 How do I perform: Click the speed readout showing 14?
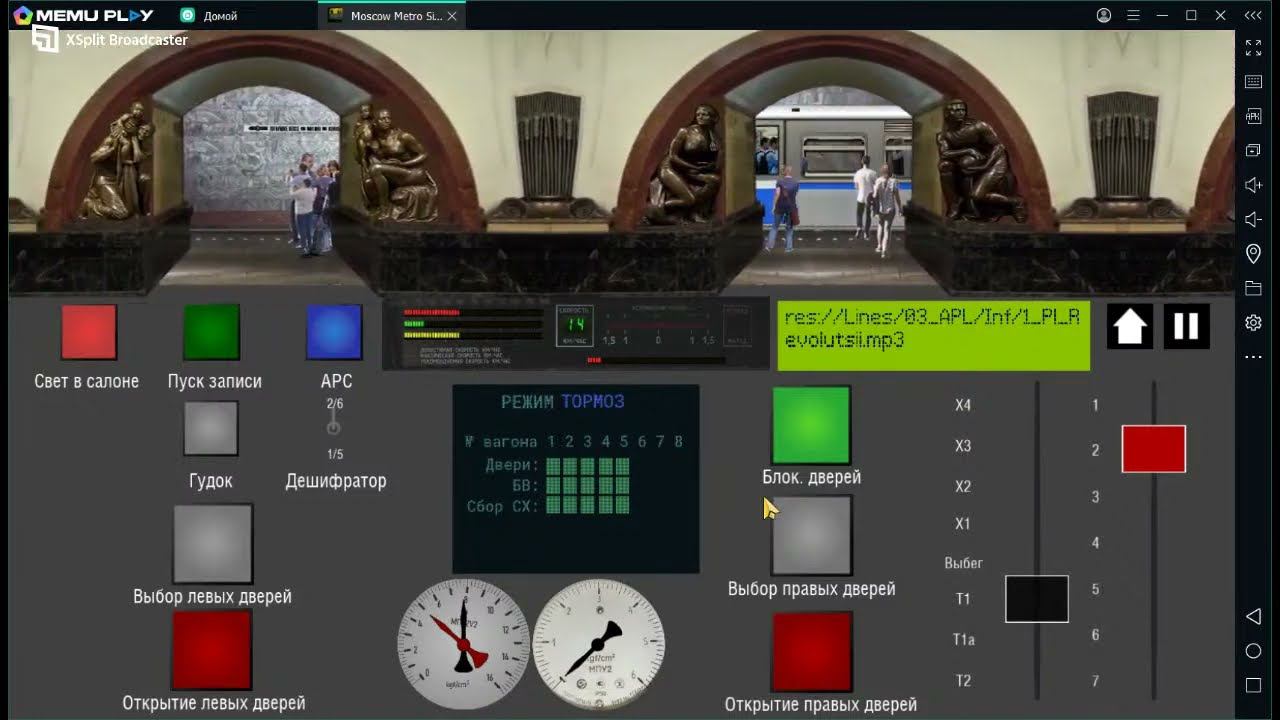tap(575, 325)
